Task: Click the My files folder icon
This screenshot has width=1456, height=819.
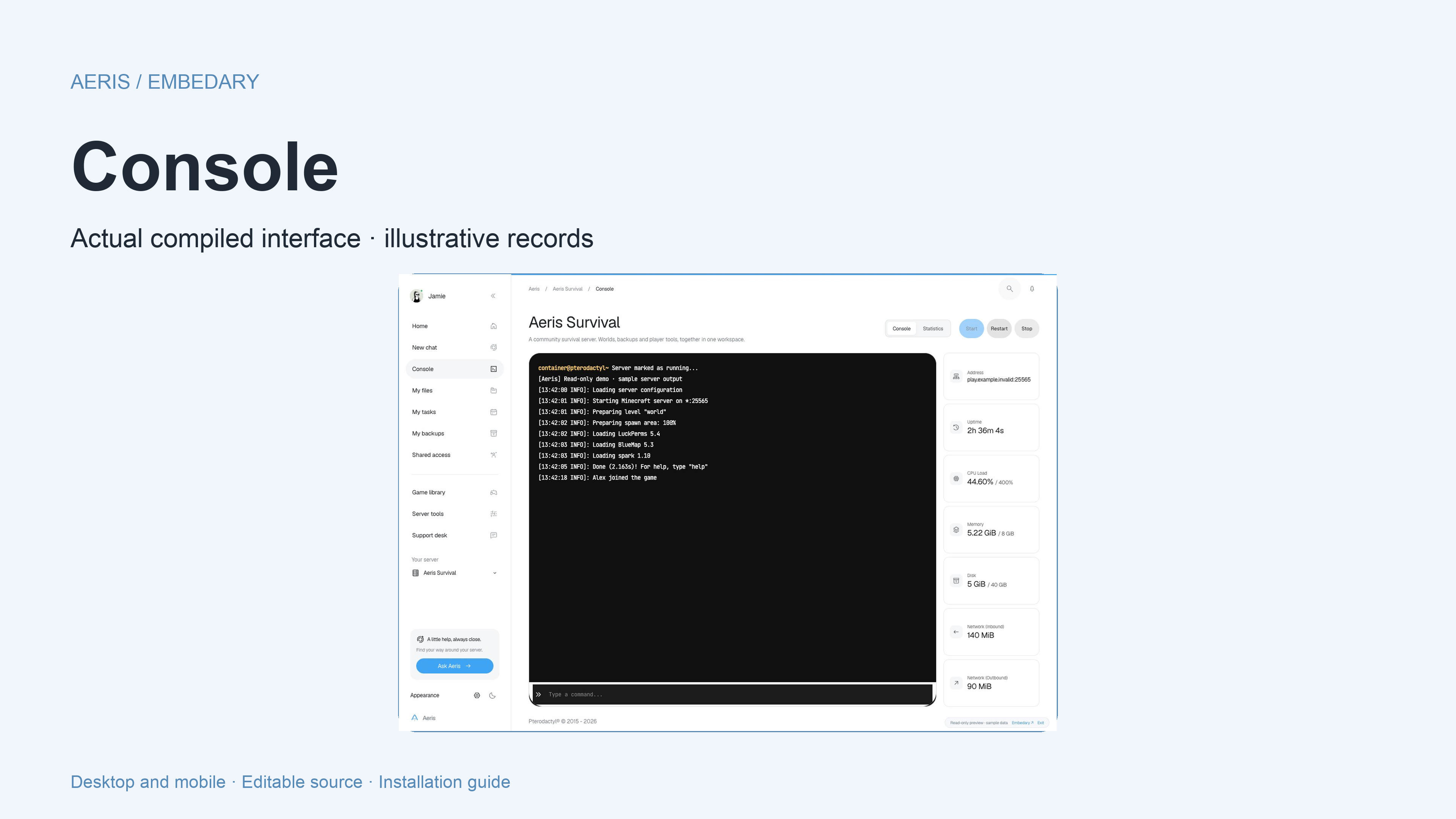Action: click(x=493, y=391)
